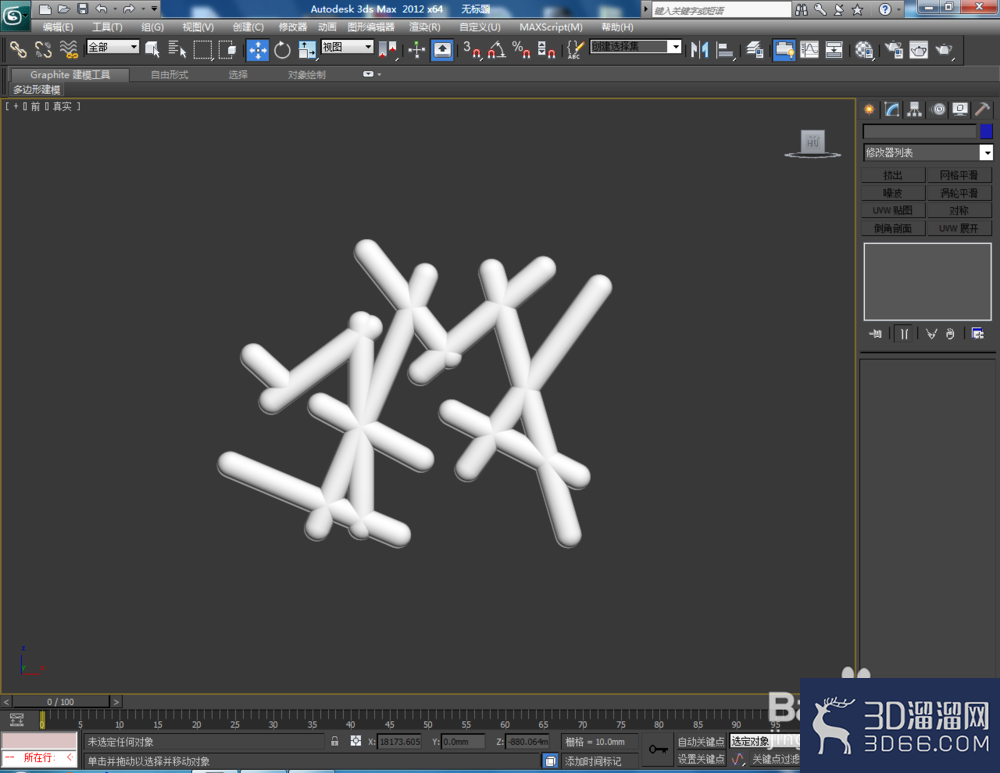Click the 挤出 modifier button
Screen dimensions: 1000x773
tap(893, 175)
